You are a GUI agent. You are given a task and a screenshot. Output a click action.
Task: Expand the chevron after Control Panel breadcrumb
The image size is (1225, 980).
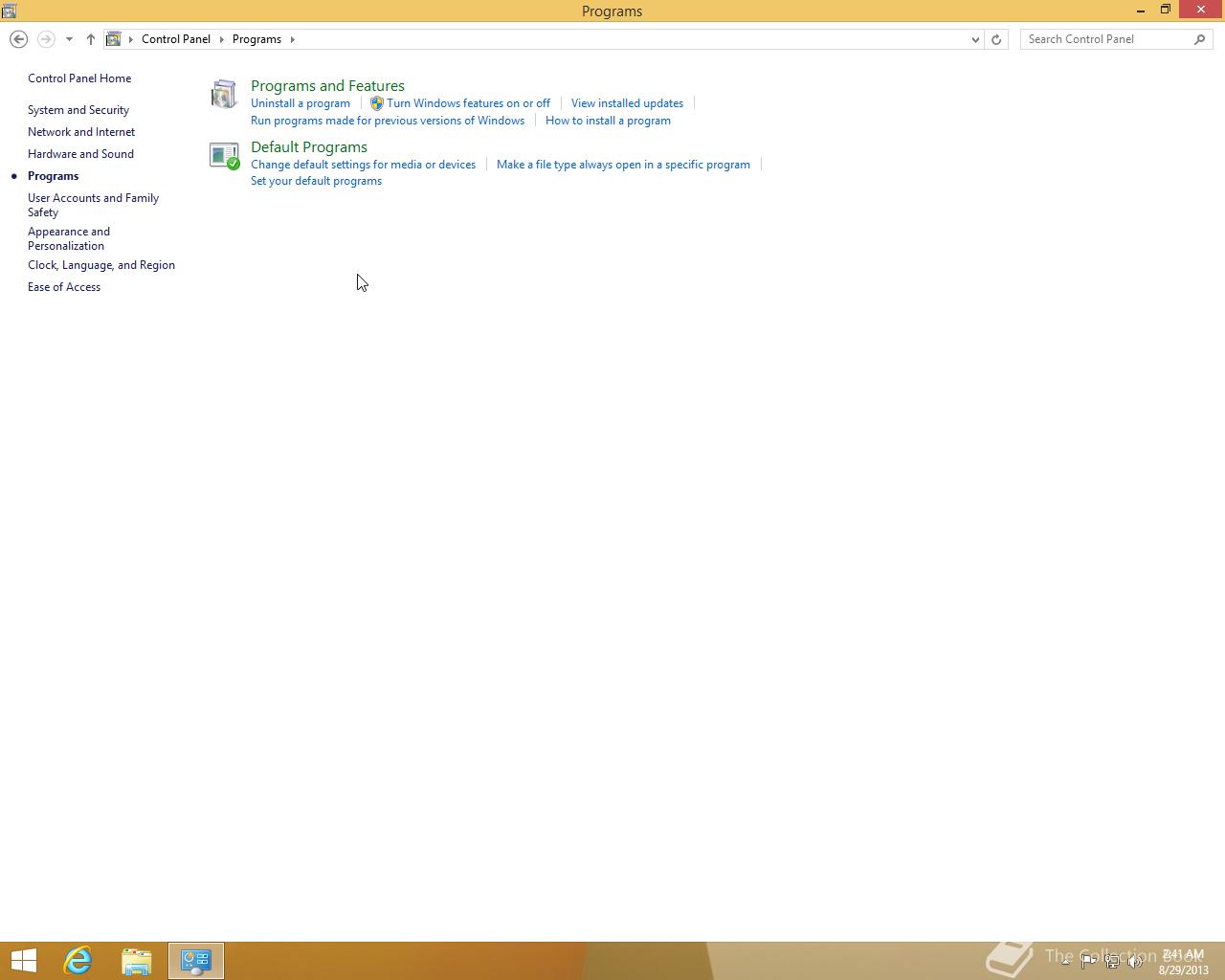click(x=222, y=39)
